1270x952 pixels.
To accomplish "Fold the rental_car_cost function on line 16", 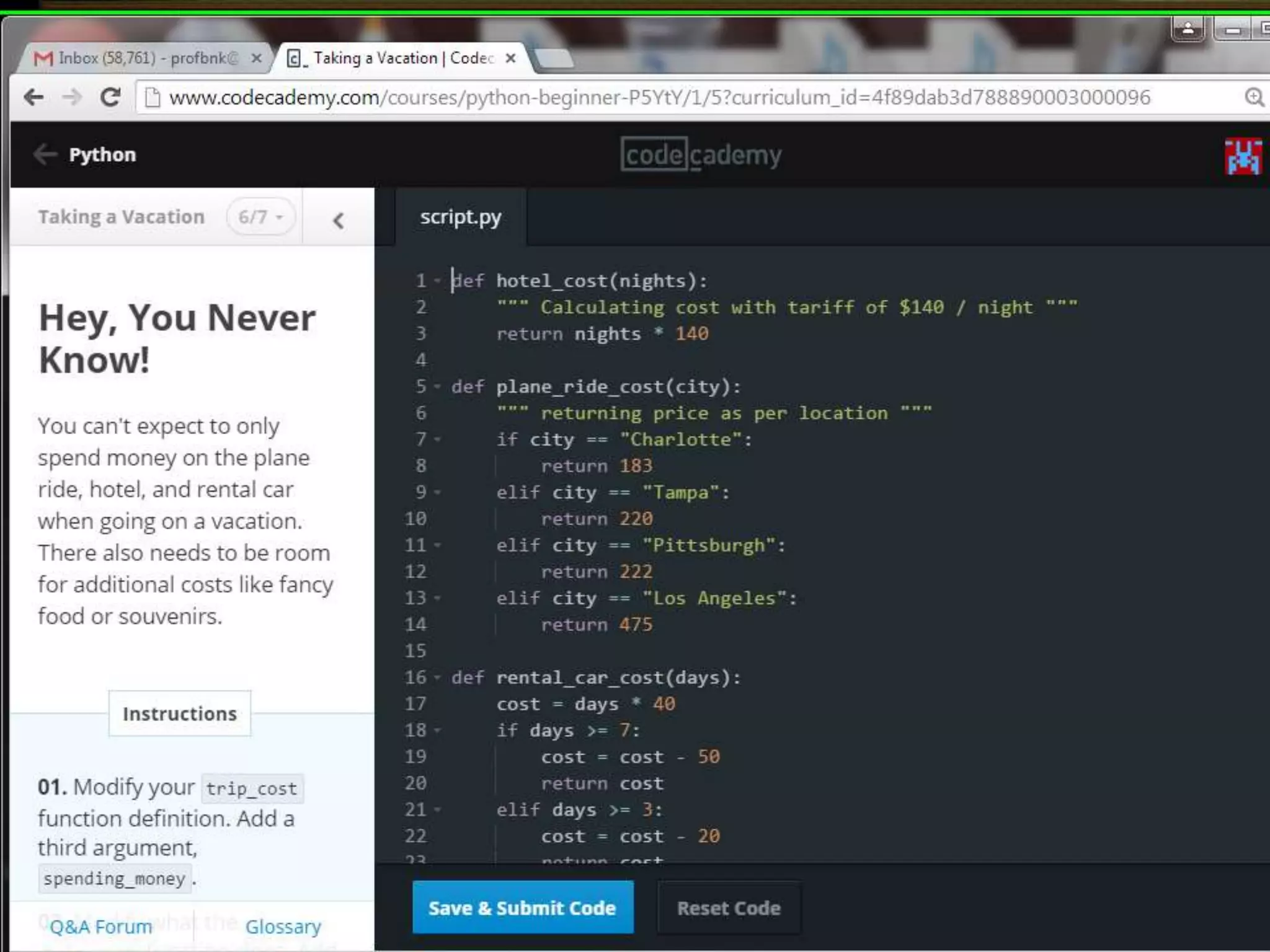I will click(x=437, y=677).
